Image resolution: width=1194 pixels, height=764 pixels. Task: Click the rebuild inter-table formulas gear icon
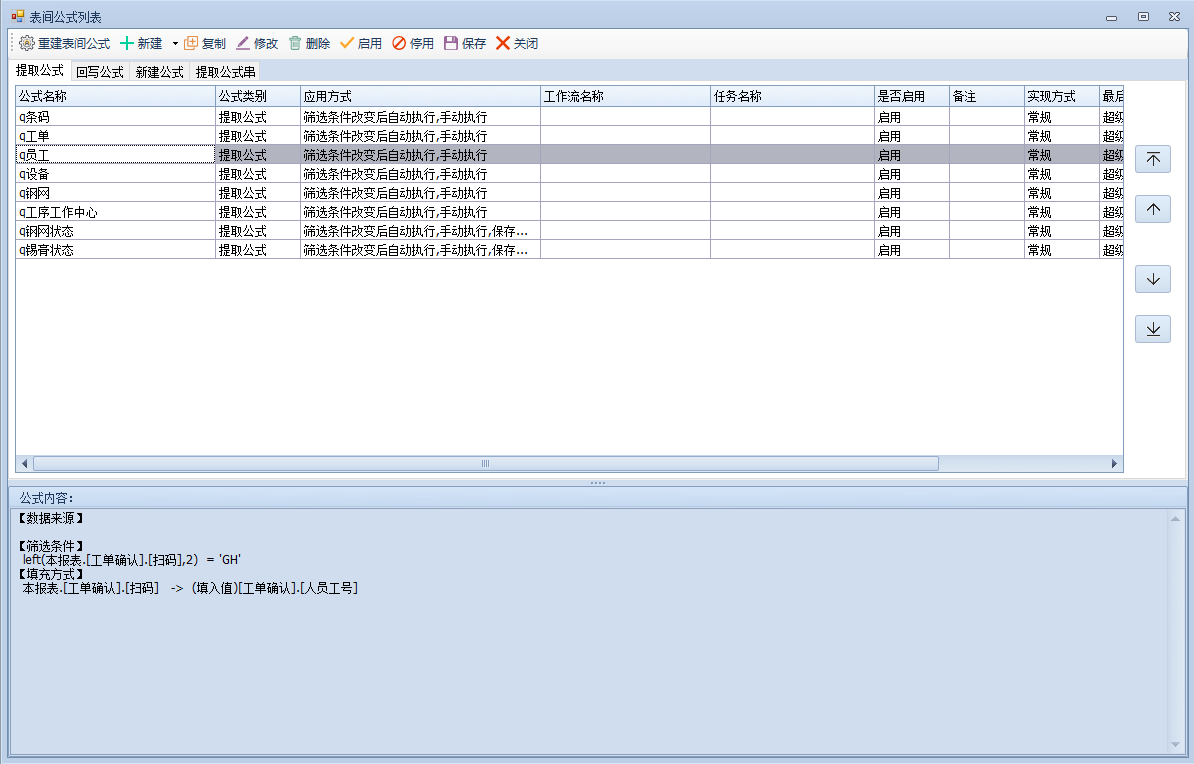click(x=27, y=44)
